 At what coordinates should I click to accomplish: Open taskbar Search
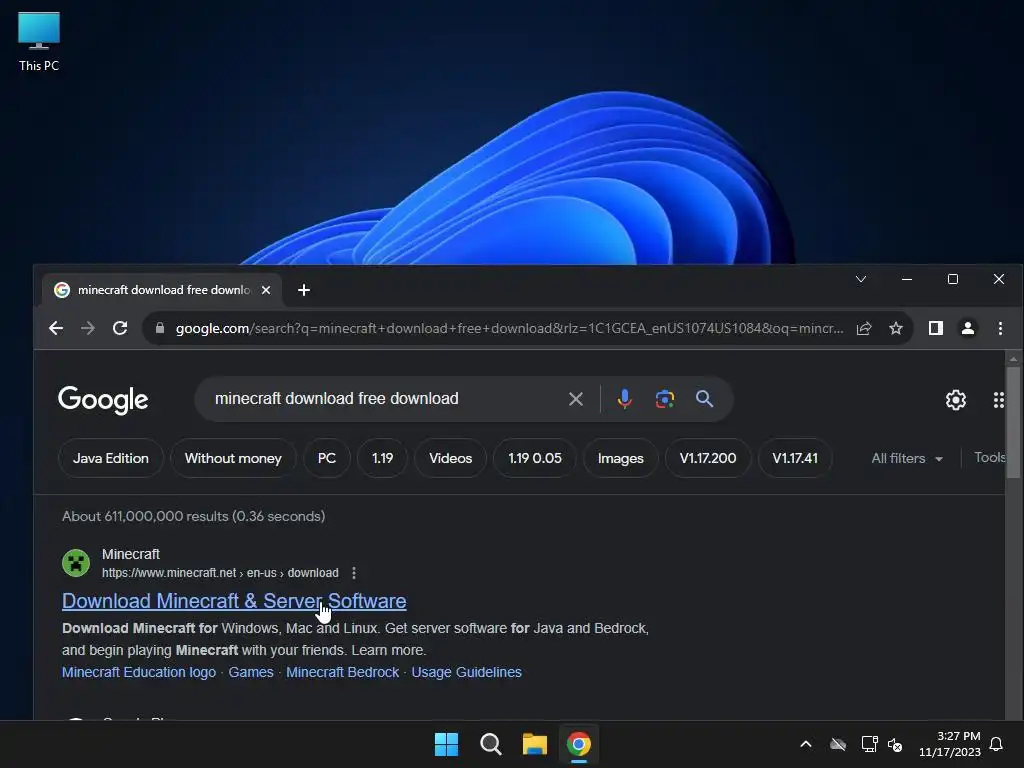click(490, 744)
